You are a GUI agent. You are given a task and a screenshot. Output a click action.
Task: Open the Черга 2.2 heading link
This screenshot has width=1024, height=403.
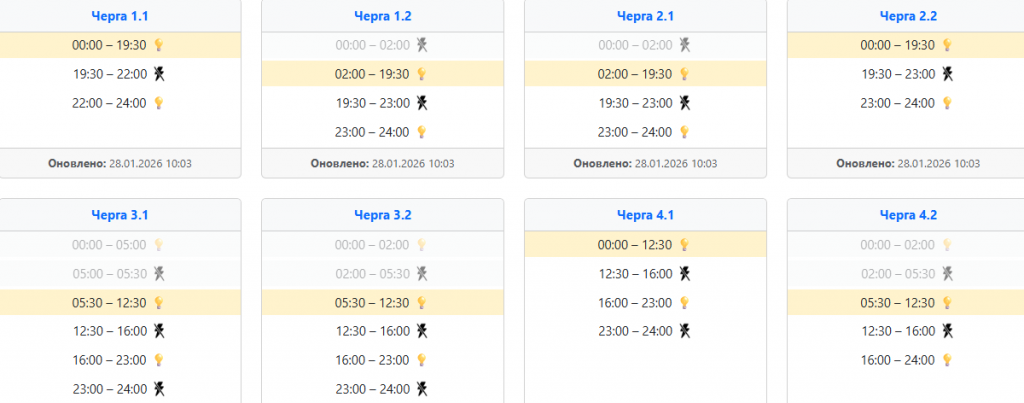(x=908, y=16)
